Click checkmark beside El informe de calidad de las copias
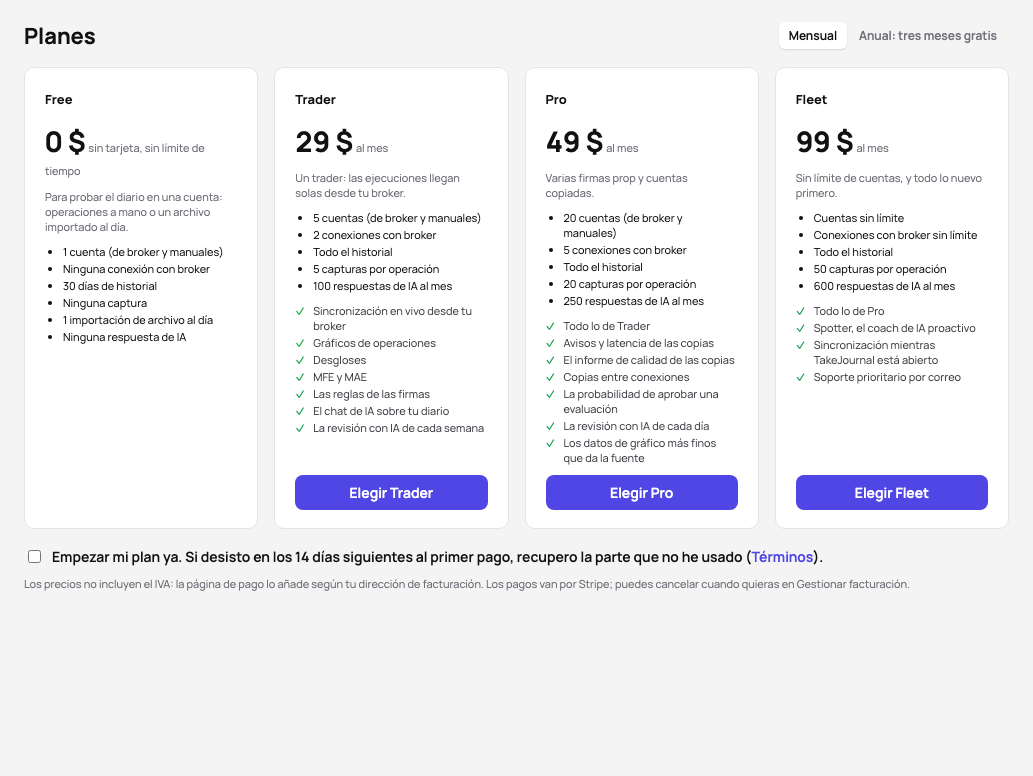1033x776 pixels. tap(550, 360)
